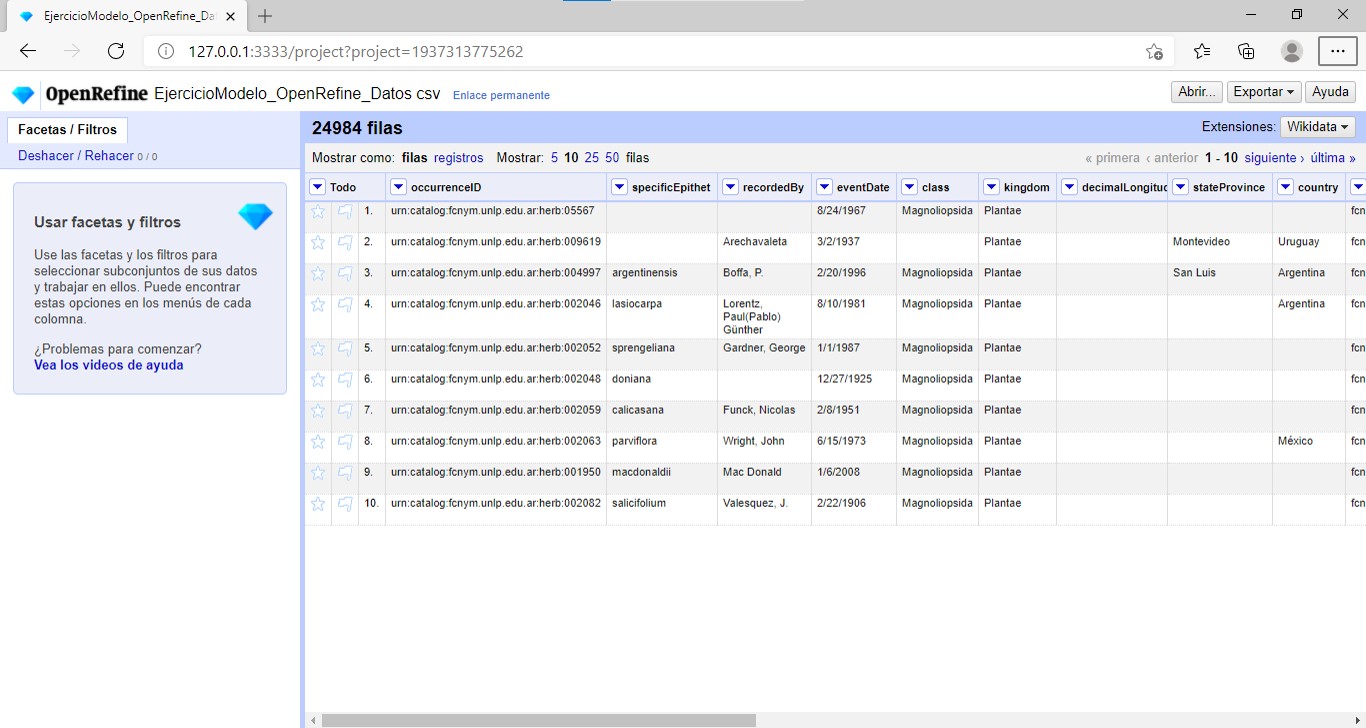Reload the browser page
Screen dimensions: 1366x728
pyautogui.click(x=116, y=51)
